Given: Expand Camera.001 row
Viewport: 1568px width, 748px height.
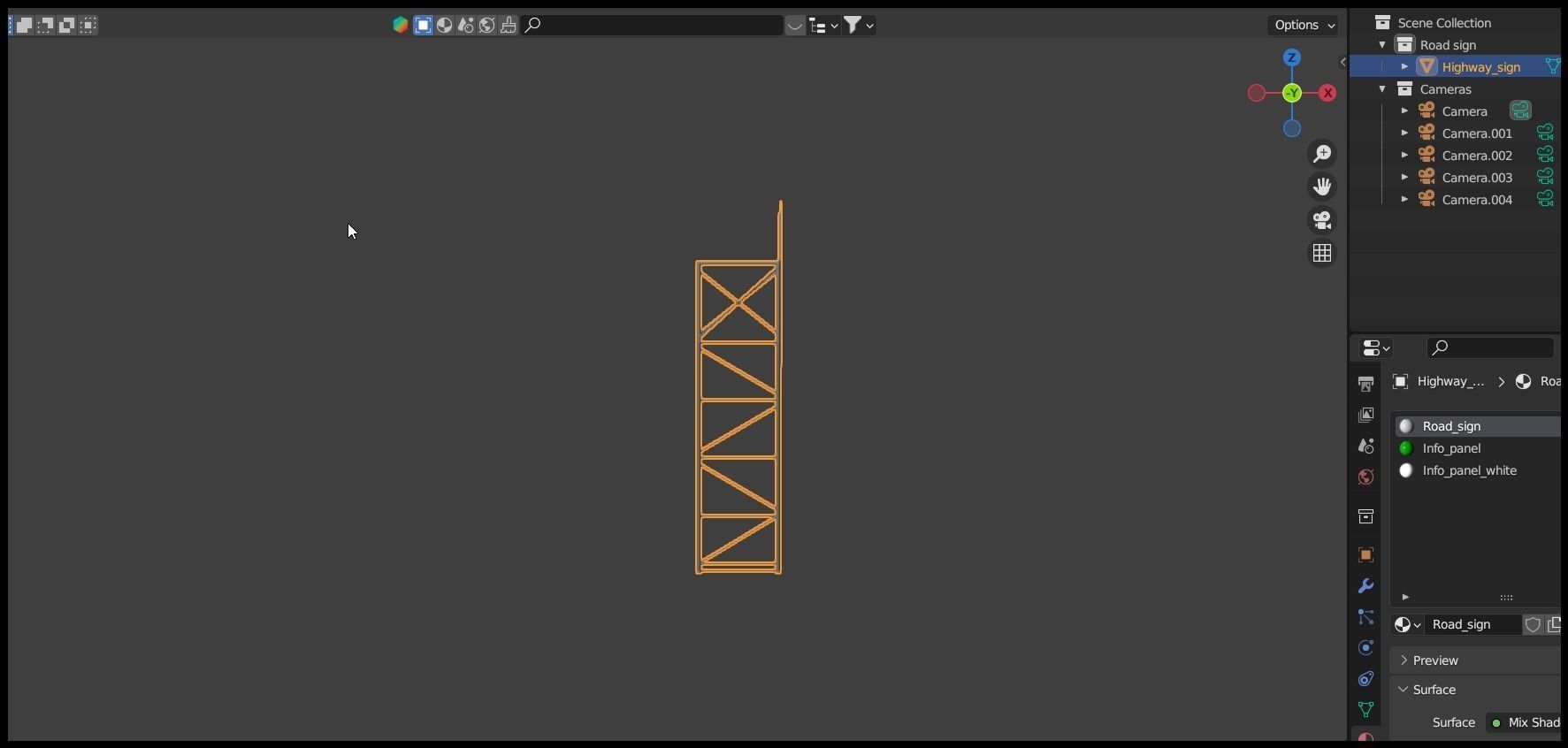Looking at the screenshot, I should [1404, 134].
